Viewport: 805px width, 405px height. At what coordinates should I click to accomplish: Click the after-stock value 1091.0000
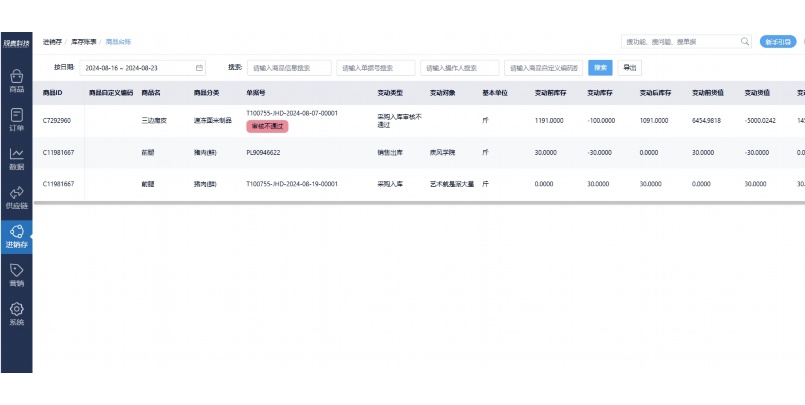tap(654, 121)
